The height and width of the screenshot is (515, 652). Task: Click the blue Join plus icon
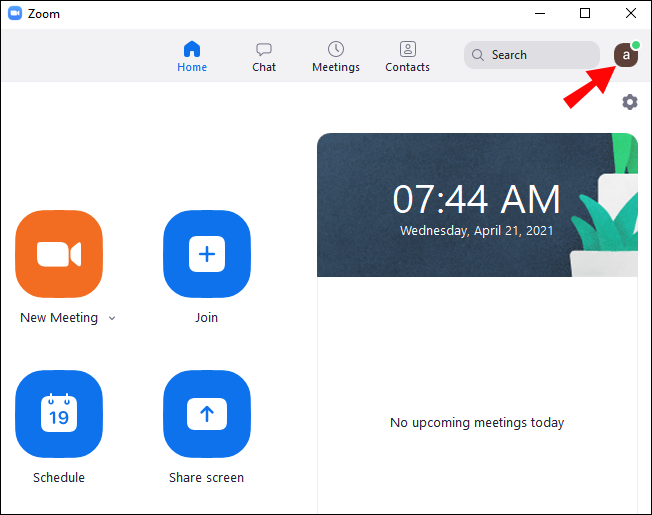coord(207,254)
